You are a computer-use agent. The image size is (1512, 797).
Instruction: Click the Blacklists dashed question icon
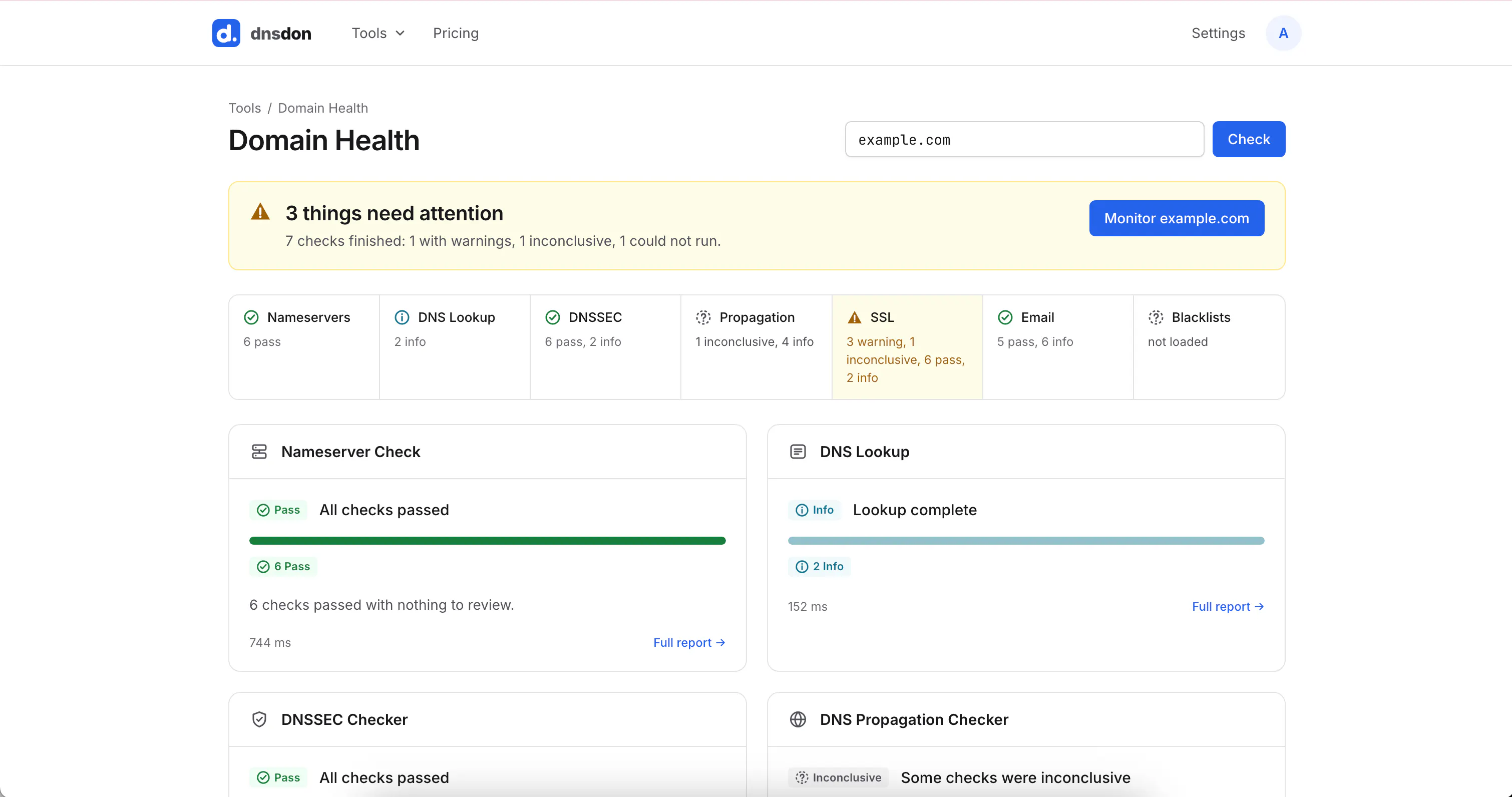pos(1156,317)
